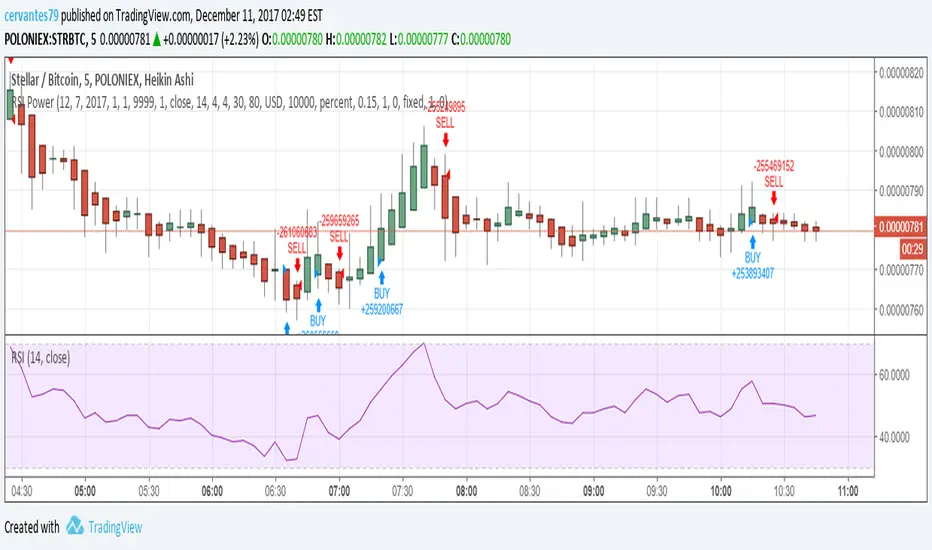Click the 0.00000760 price axis label
Image resolution: width=932 pixels, height=550 pixels.
point(901,310)
